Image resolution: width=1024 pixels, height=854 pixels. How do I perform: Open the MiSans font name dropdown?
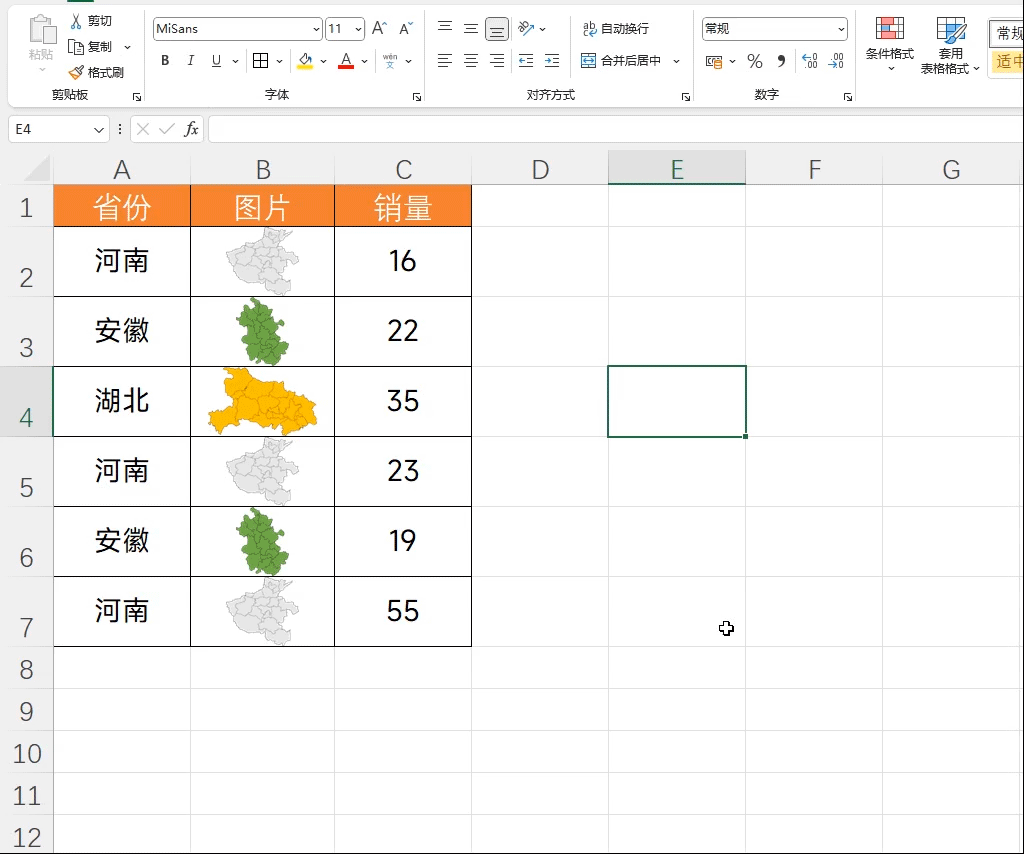coord(317,29)
